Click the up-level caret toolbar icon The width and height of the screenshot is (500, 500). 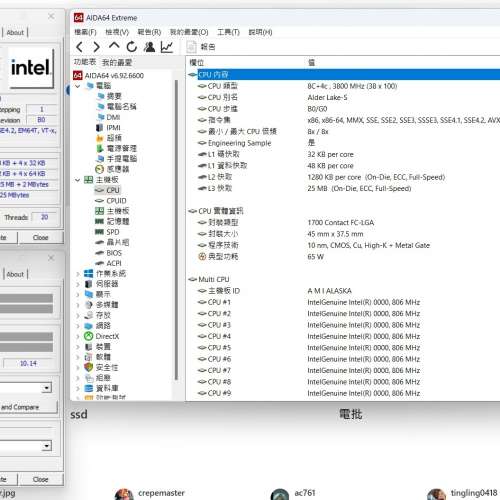point(114,46)
